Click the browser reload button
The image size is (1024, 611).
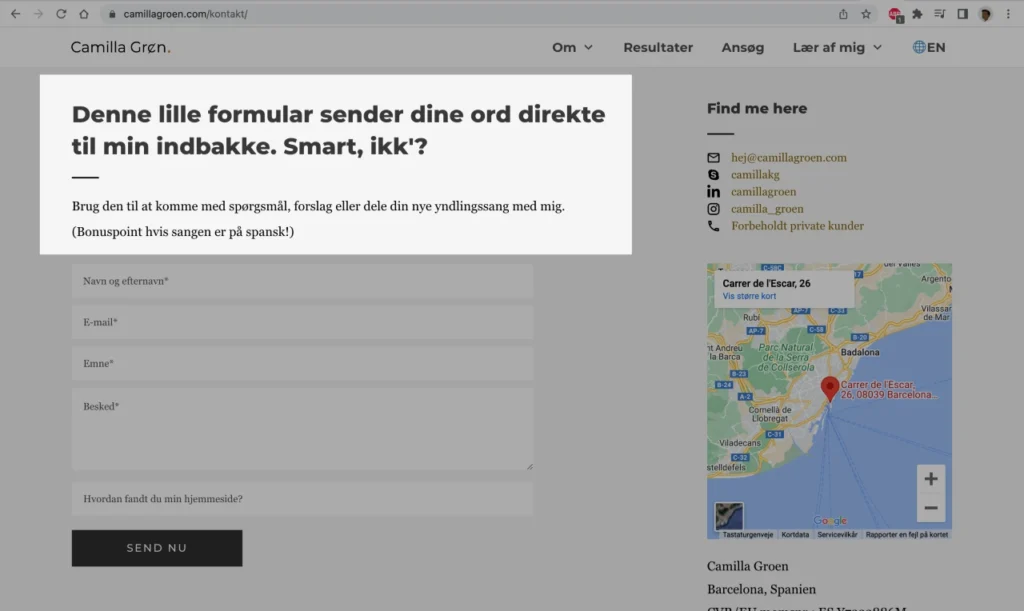61,14
